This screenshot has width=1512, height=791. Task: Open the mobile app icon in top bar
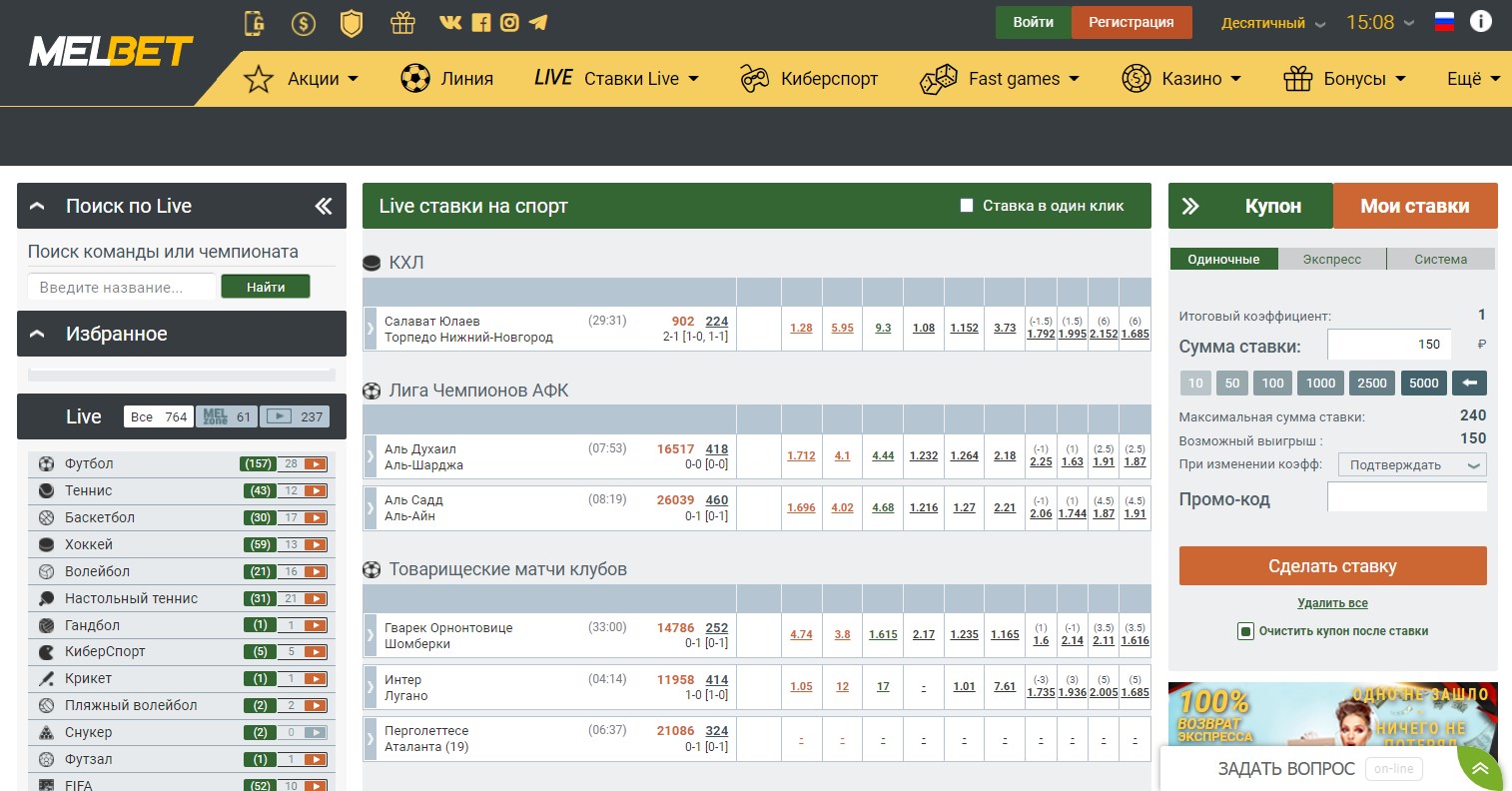[255, 22]
